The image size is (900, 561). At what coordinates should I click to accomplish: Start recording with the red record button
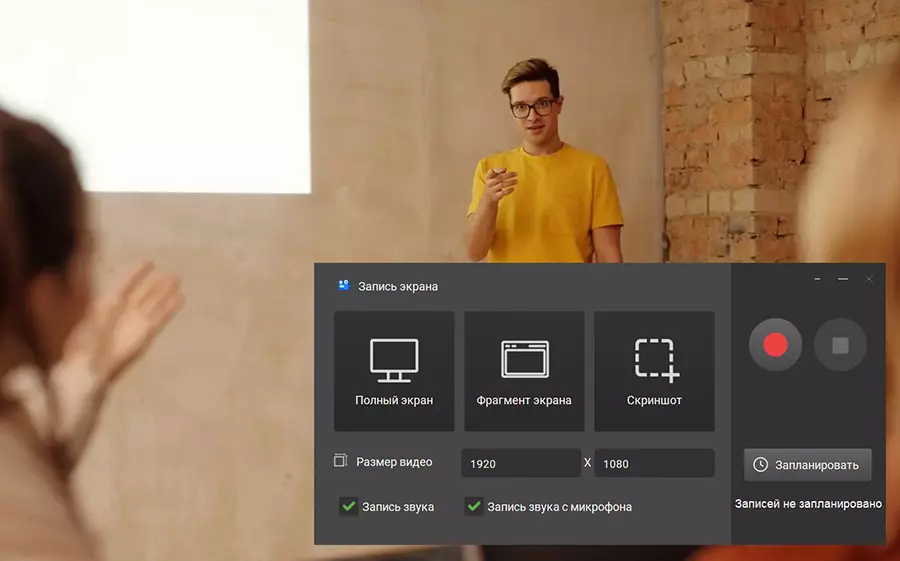click(x=775, y=345)
